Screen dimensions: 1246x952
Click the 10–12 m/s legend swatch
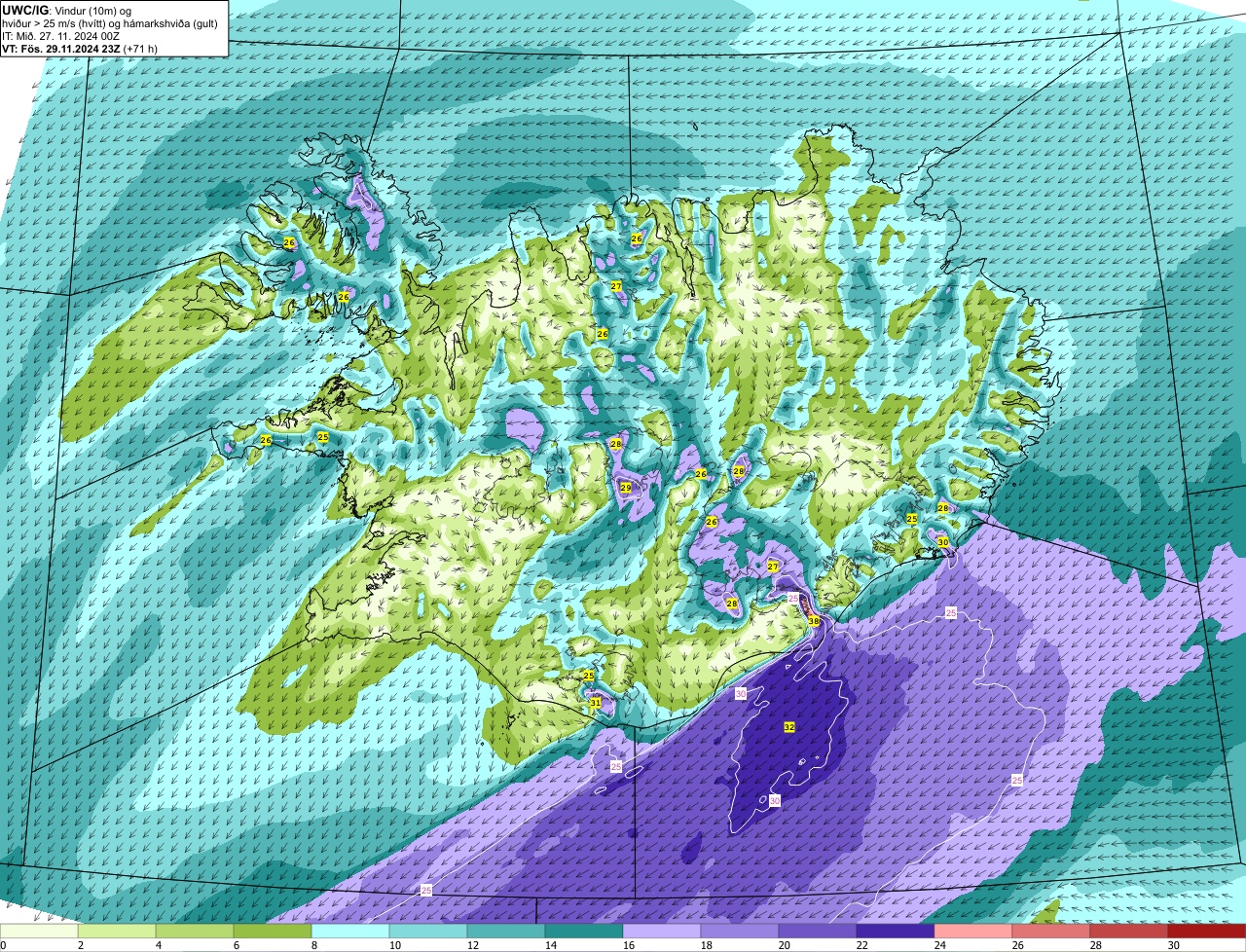click(x=428, y=932)
